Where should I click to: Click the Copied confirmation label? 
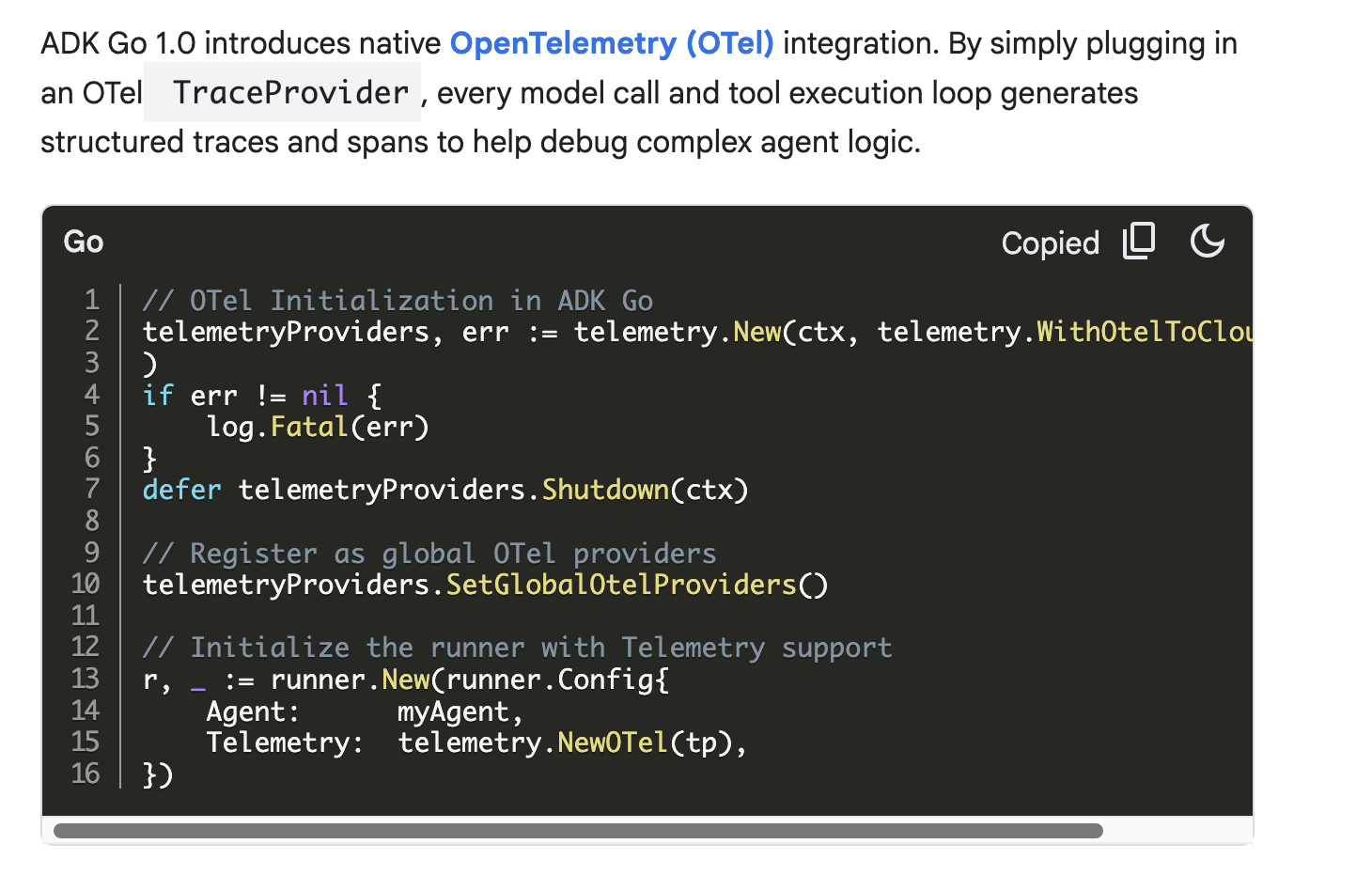click(1051, 242)
